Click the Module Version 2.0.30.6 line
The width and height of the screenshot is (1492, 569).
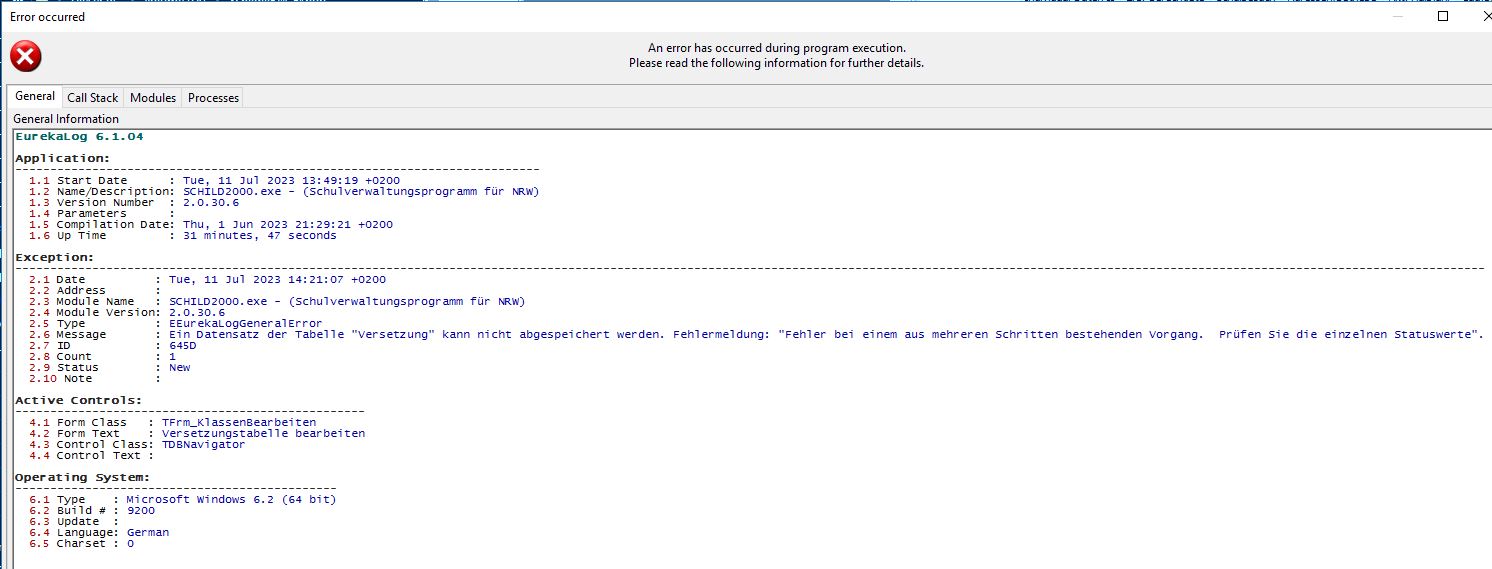pos(128,312)
